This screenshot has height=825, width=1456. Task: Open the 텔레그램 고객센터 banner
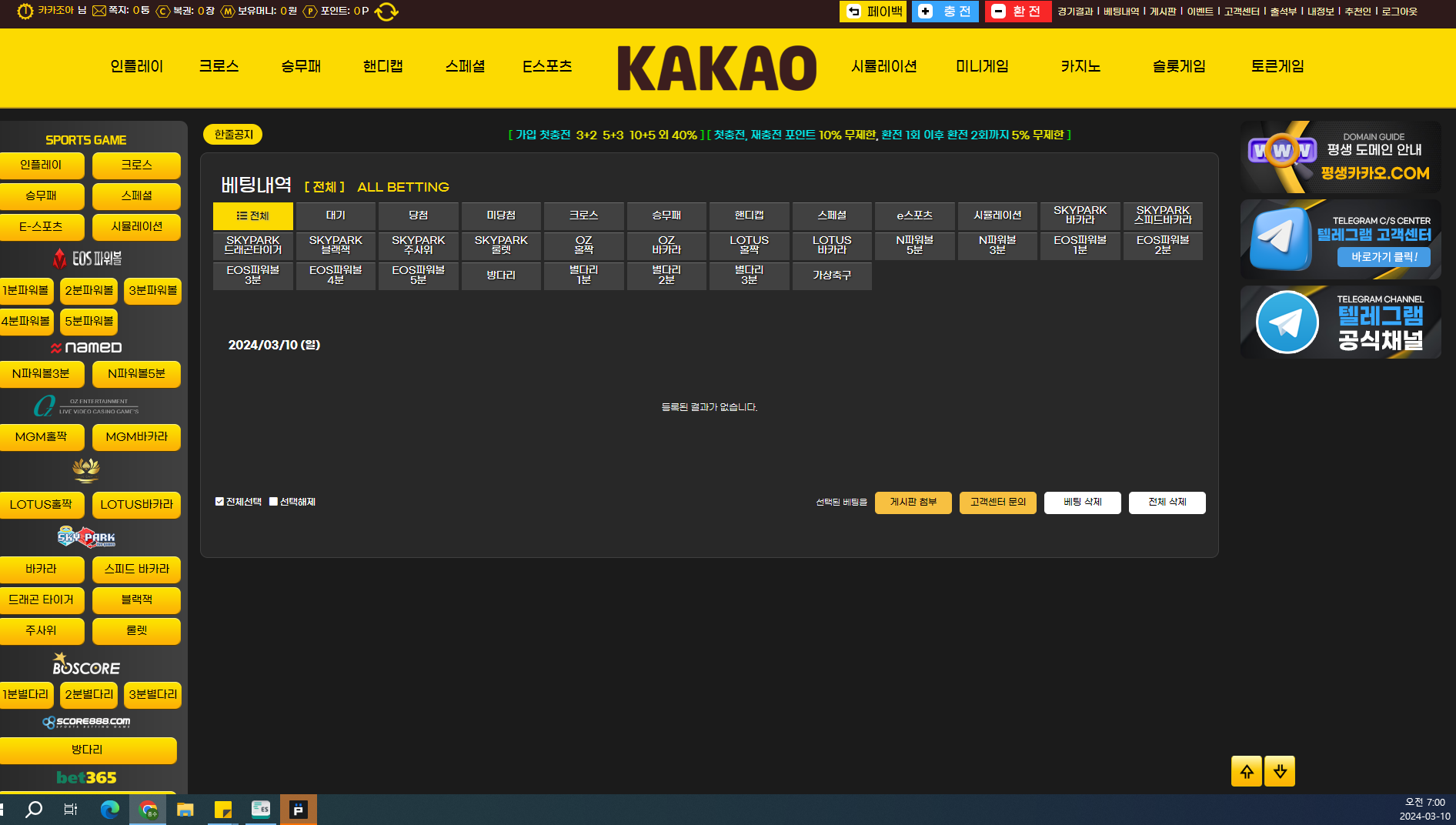point(1341,239)
